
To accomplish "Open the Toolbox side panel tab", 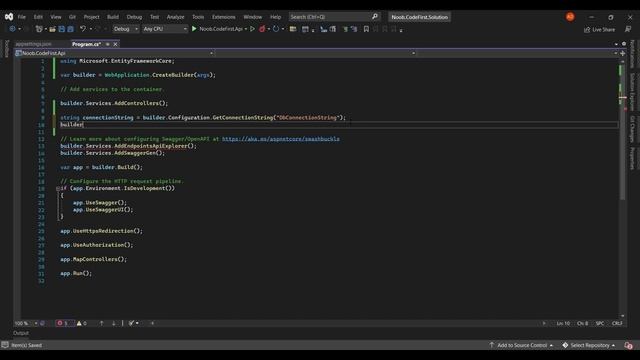I will click(x=7, y=49).
